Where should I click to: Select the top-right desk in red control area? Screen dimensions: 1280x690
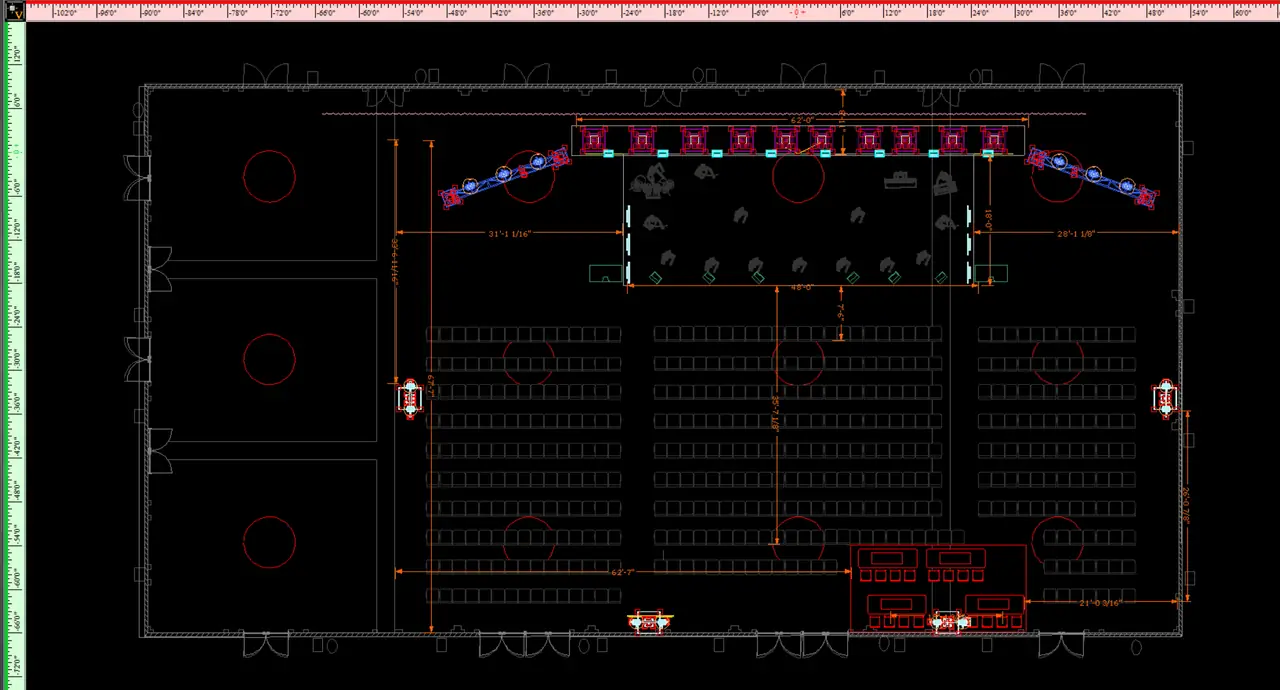pyautogui.click(x=956, y=557)
